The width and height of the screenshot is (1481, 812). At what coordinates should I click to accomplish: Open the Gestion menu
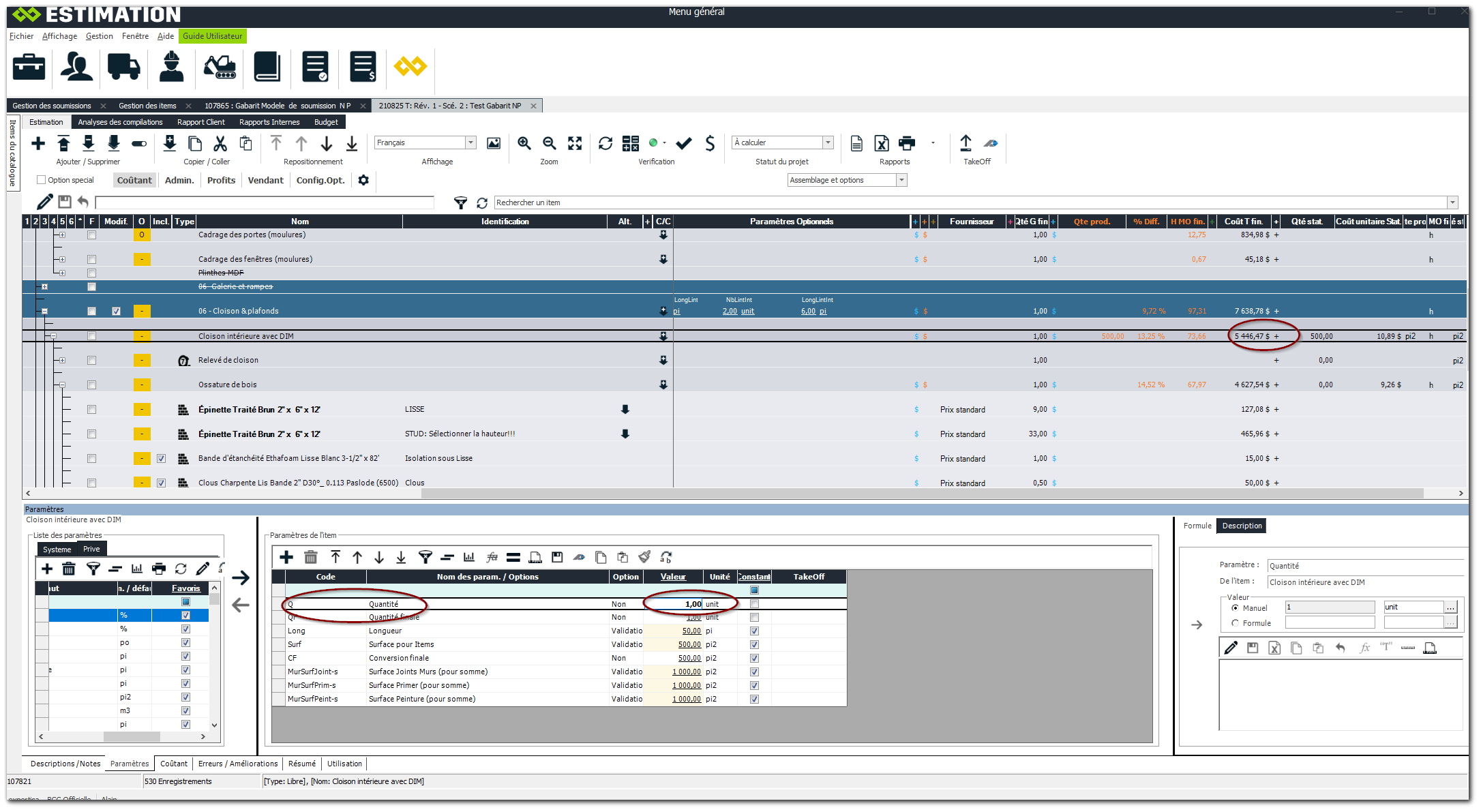click(99, 36)
